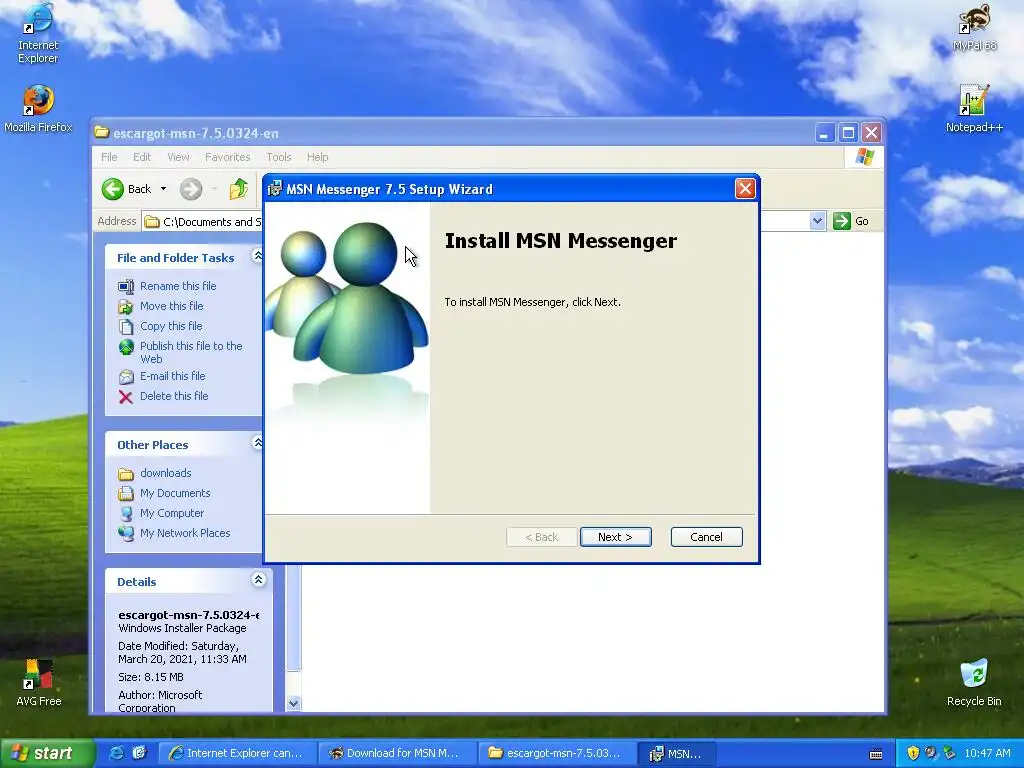Viewport: 1024px width, 768px height.
Task: Switch to Internet Explorer taskbar button
Action: (238, 753)
